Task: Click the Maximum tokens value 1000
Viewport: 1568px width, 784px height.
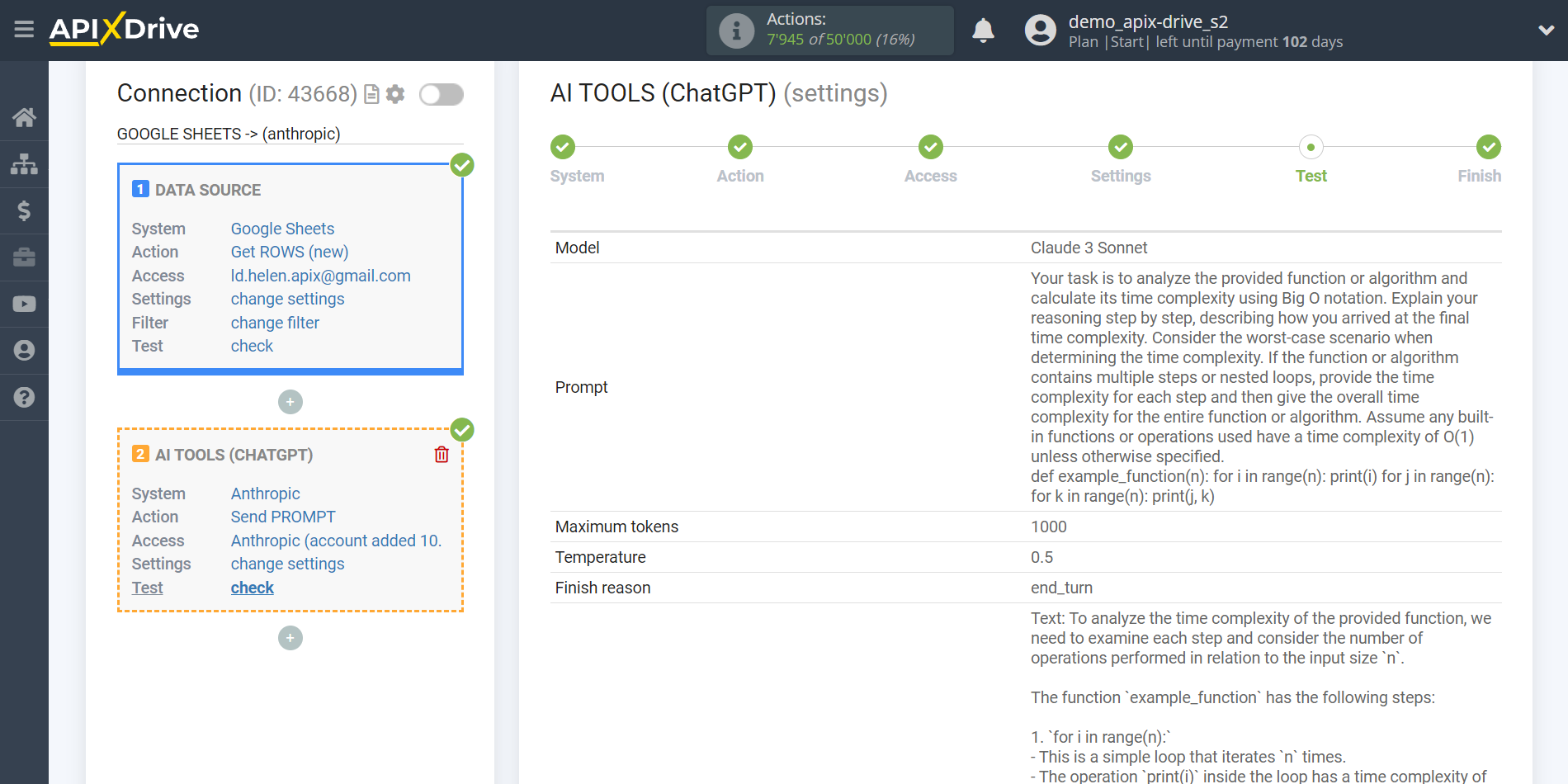Action: click(1048, 527)
